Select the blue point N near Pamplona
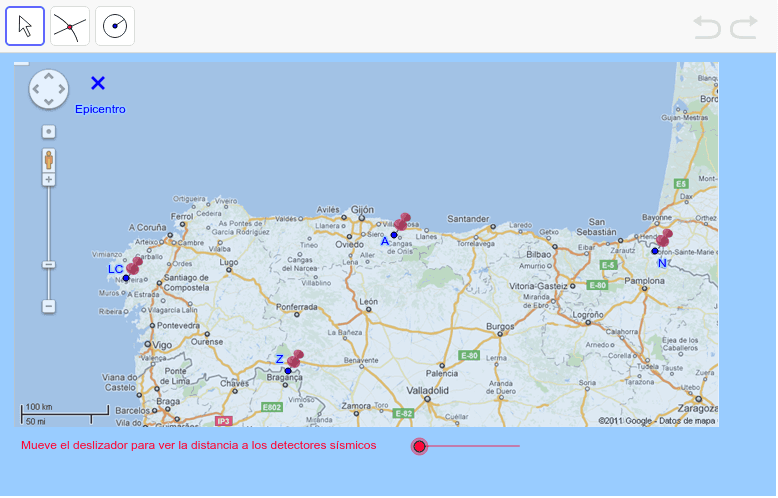 pyautogui.click(x=655, y=251)
